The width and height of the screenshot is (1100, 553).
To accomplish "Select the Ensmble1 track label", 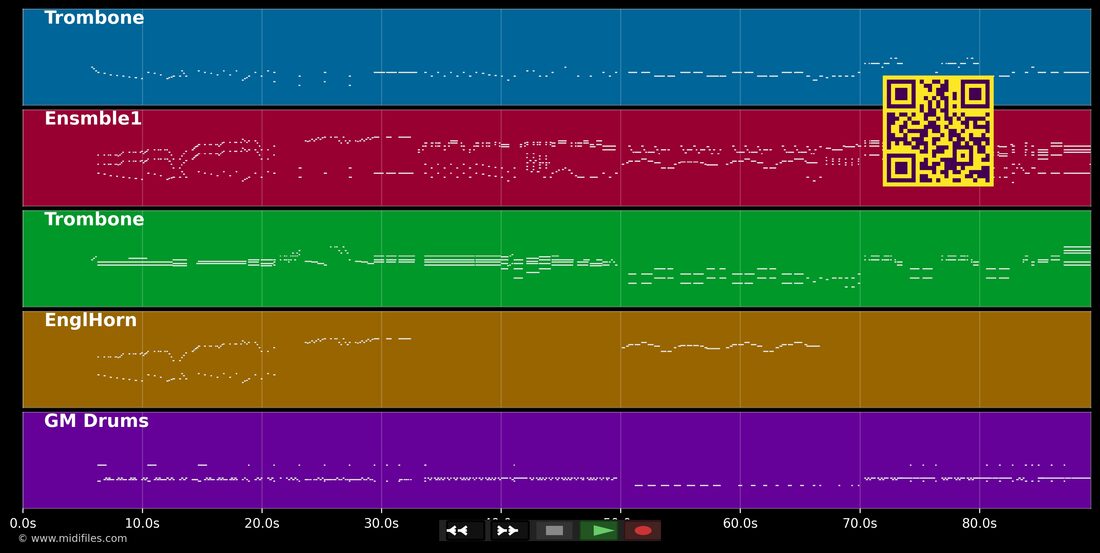I will pyautogui.click(x=93, y=119).
